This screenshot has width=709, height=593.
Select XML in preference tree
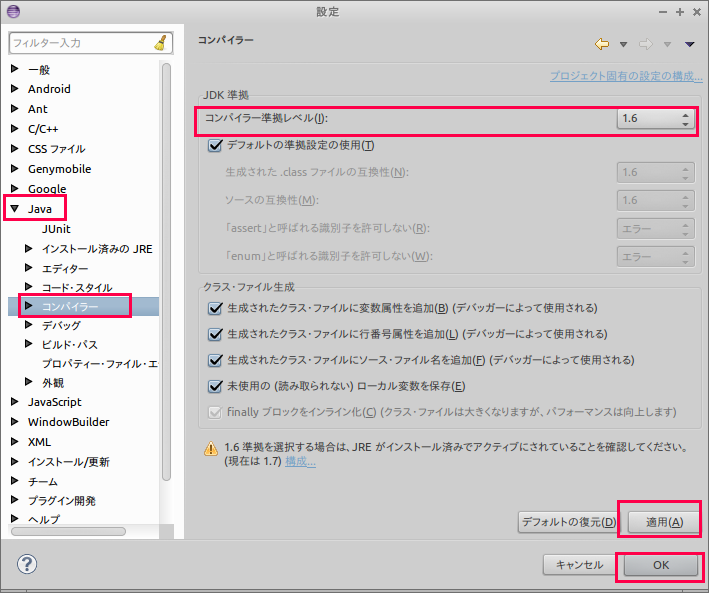point(39,442)
